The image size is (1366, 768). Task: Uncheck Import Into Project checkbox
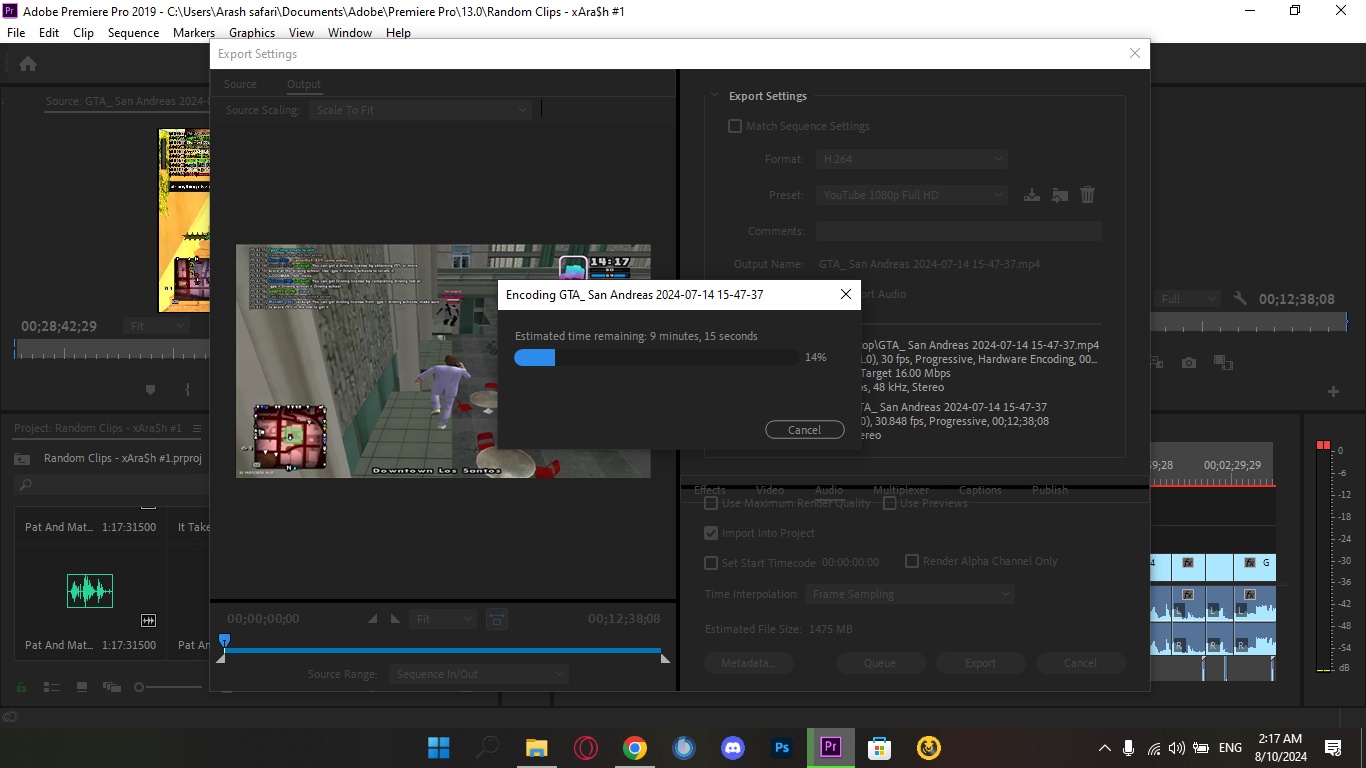[711, 533]
